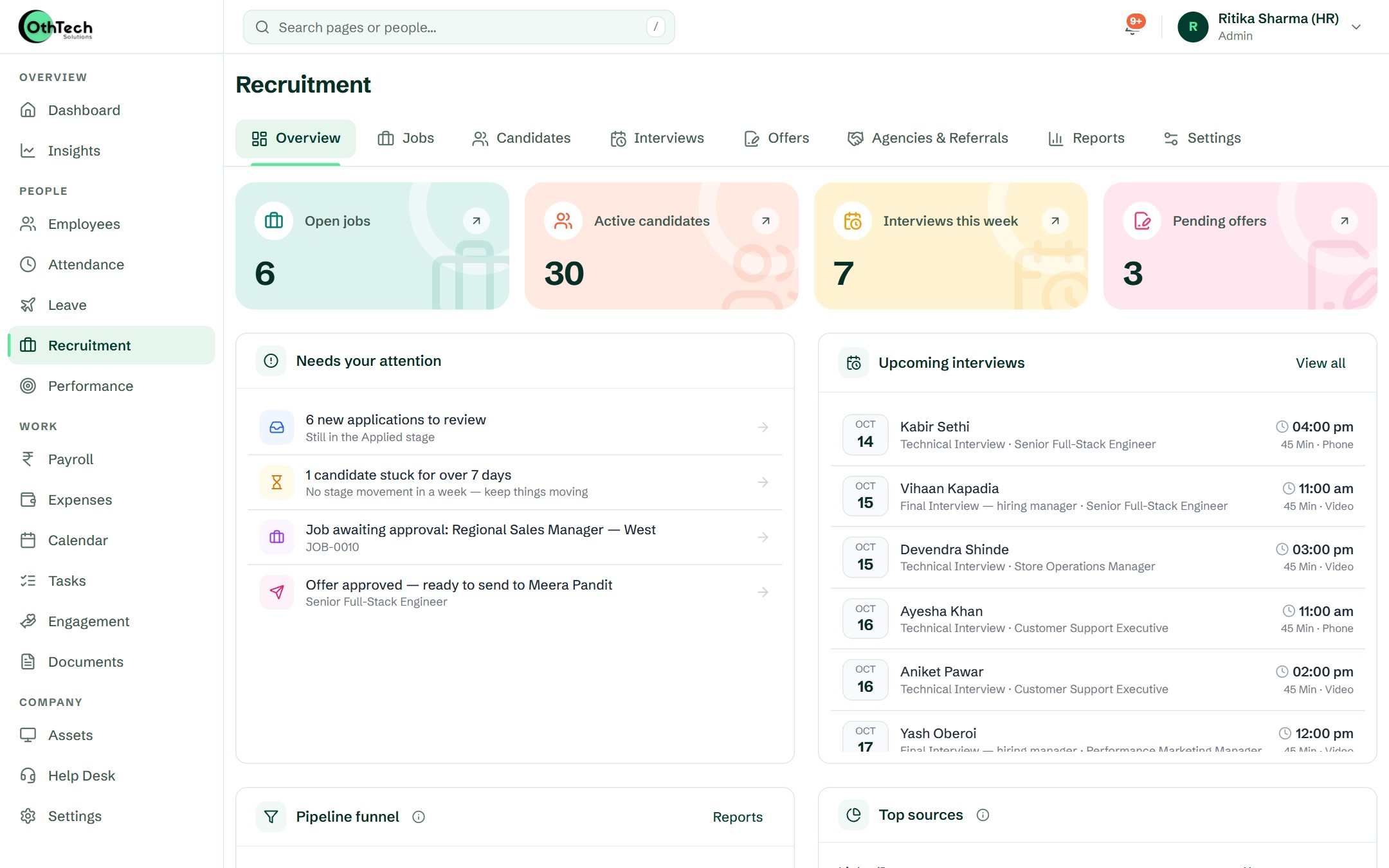Click the Pipeline funnel filter icon
The image size is (1389, 868).
pyautogui.click(x=271, y=817)
